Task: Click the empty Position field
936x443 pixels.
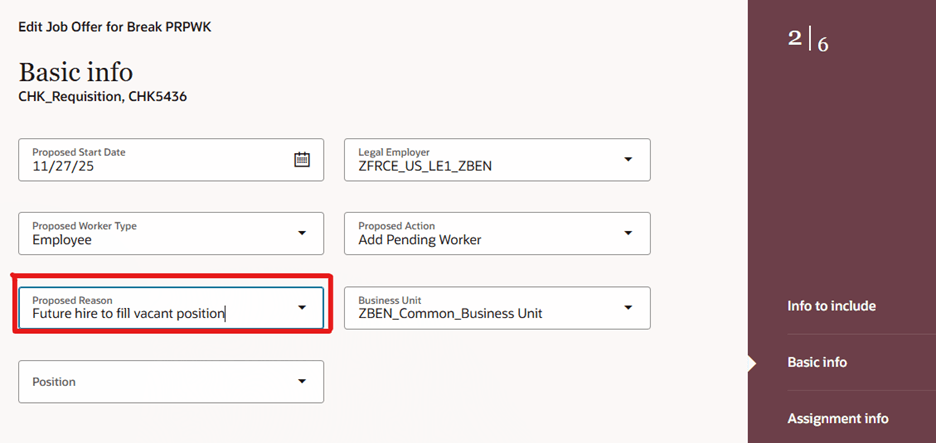Action: click(171, 382)
